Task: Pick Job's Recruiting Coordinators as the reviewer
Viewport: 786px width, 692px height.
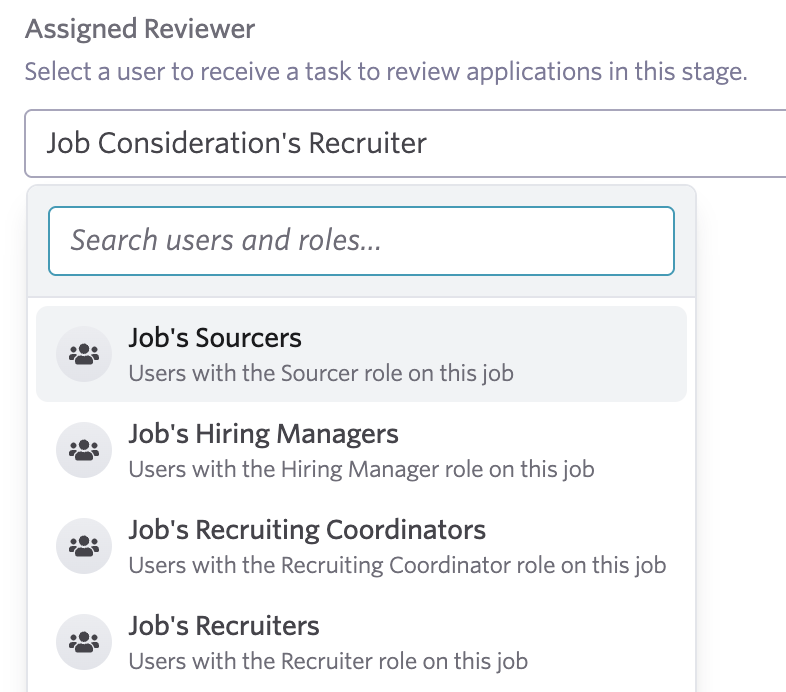Action: click(361, 546)
